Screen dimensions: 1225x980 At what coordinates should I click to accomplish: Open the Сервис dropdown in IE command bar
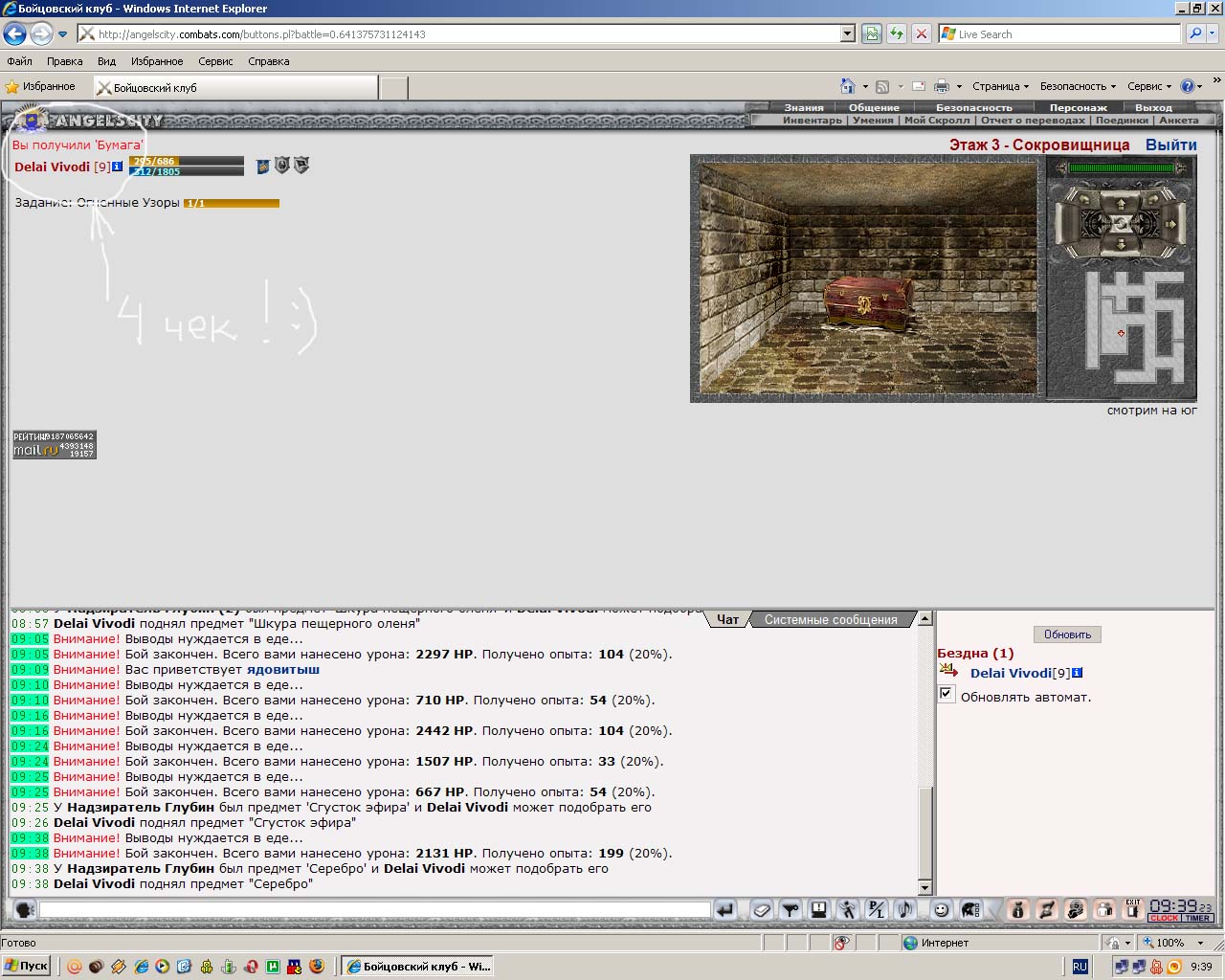pyautogui.click(x=1148, y=86)
